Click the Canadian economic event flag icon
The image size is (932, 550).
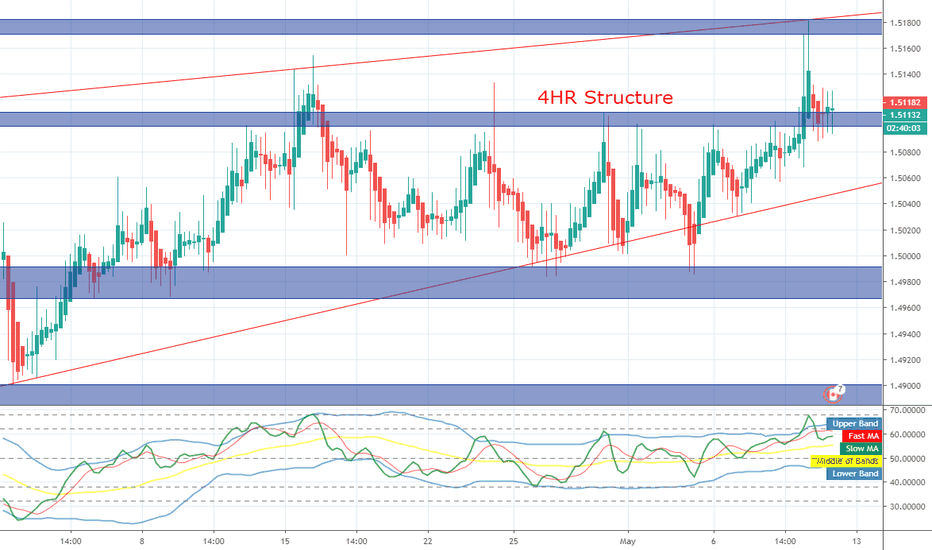pyautogui.click(x=833, y=394)
